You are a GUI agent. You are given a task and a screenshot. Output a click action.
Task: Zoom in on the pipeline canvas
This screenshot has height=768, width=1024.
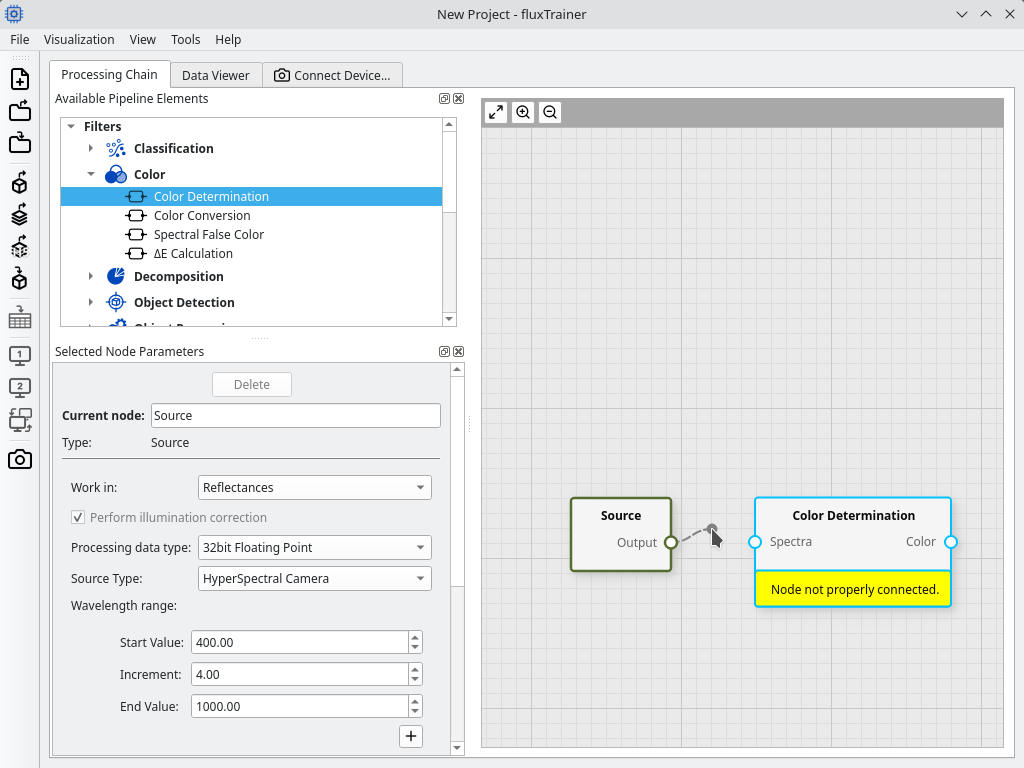coord(523,112)
